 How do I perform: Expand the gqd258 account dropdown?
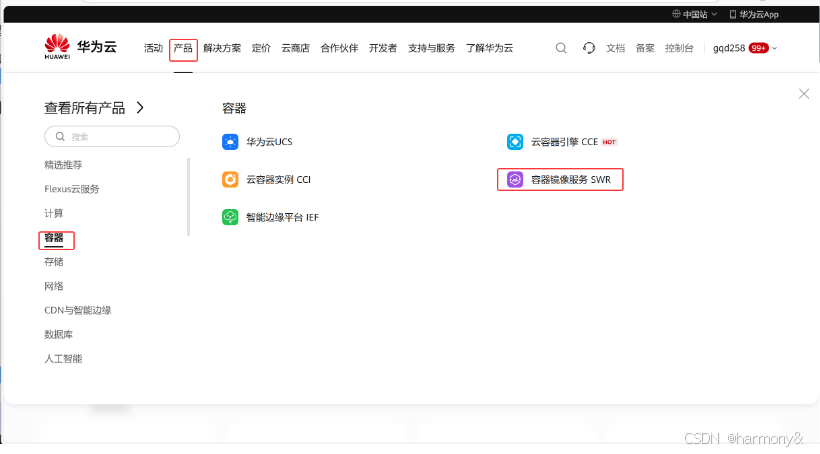[x=775, y=48]
